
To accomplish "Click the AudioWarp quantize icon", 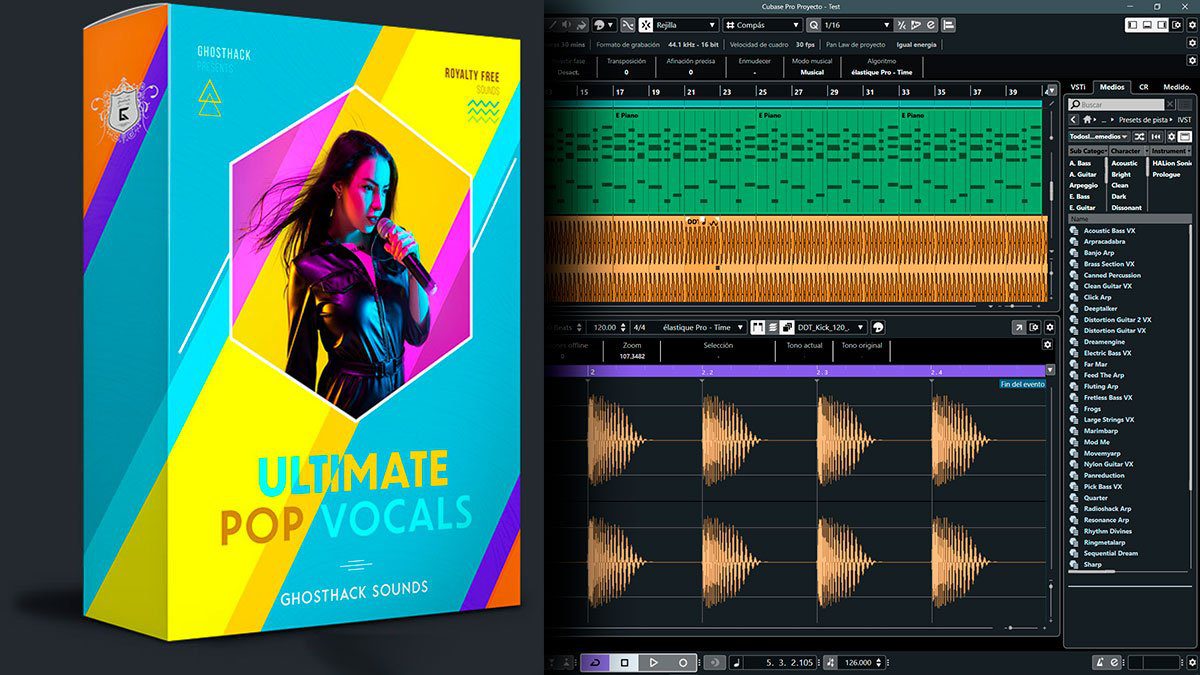I will pyautogui.click(x=917, y=25).
